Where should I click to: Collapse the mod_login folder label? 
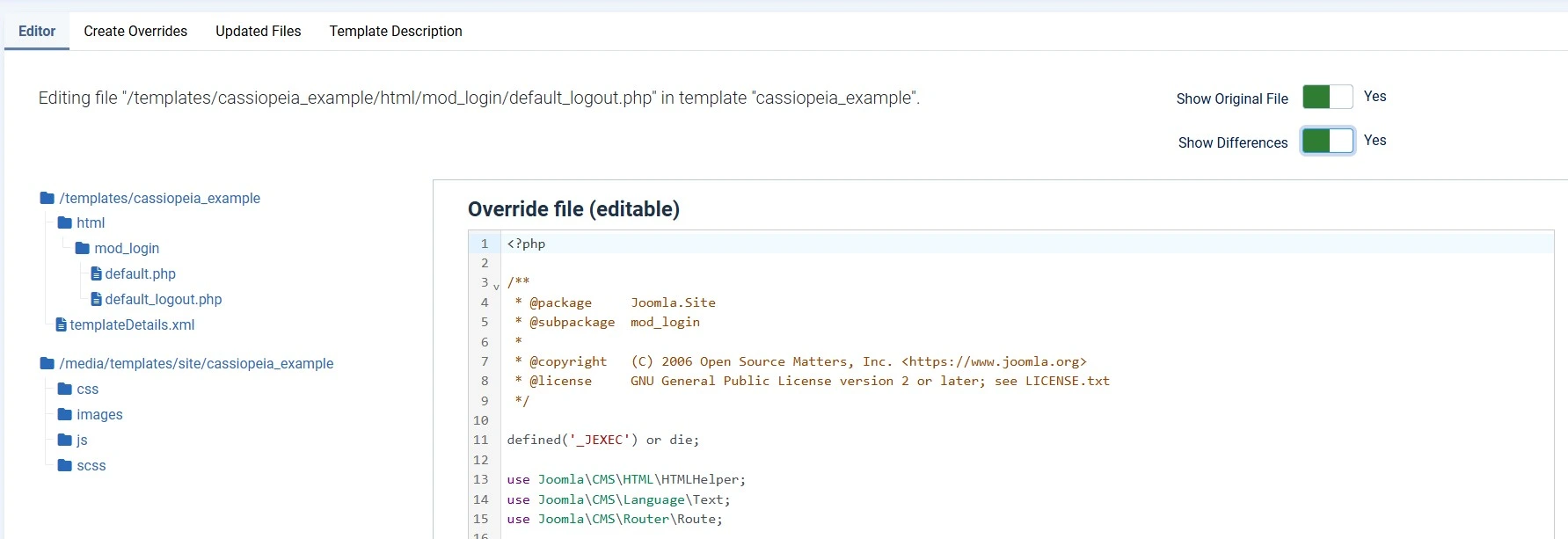(x=127, y=248)
